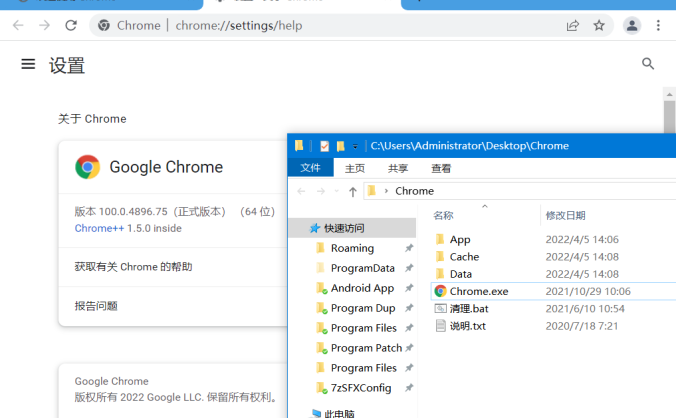Screen dimensions: 676x418
Task: Select 快速访问 in navigation pane
Action: [x=352, y=228]
